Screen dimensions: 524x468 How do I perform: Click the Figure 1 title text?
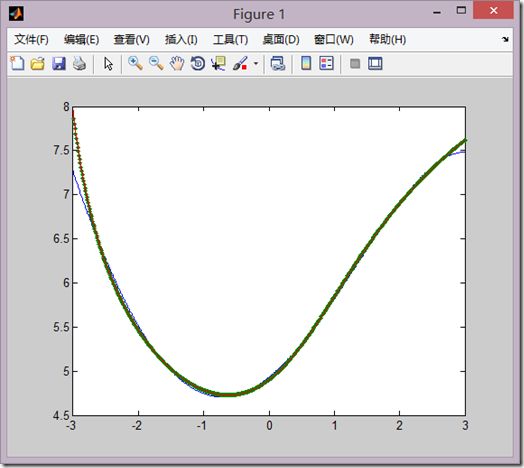tap(259, 14)
